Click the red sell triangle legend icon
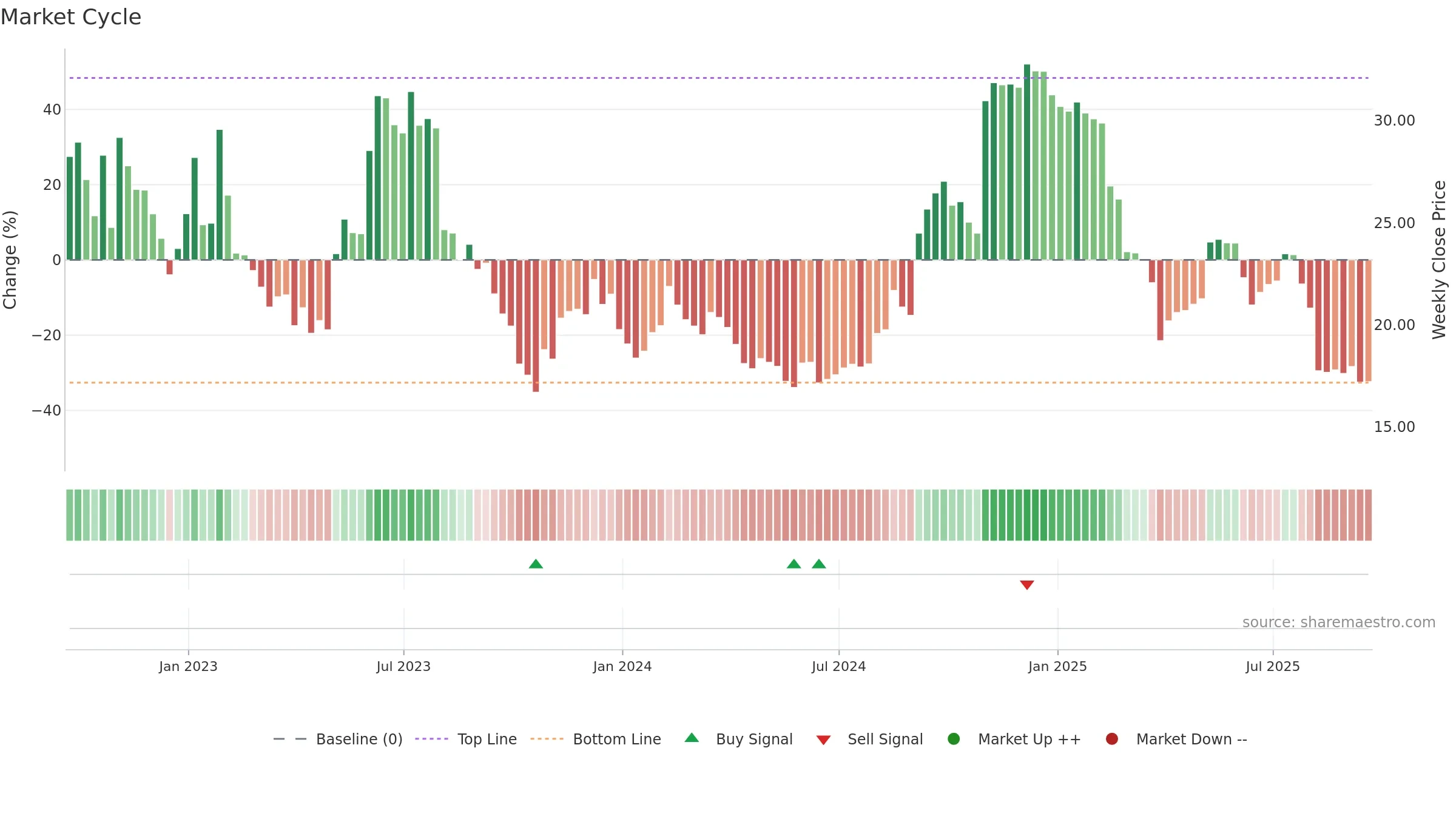 (823, 740)
